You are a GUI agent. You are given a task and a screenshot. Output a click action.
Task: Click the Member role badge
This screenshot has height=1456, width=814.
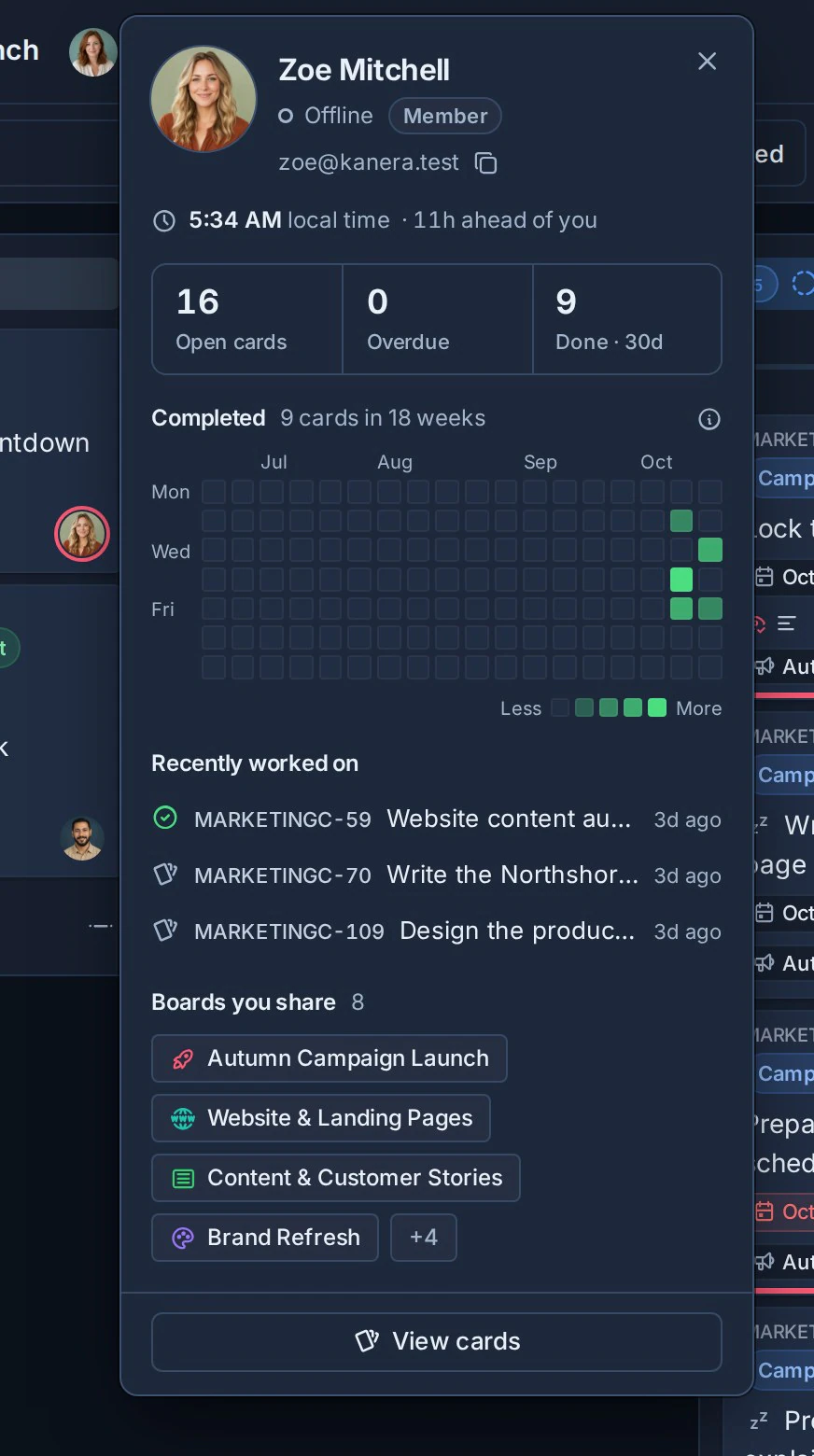click(445, 116)
